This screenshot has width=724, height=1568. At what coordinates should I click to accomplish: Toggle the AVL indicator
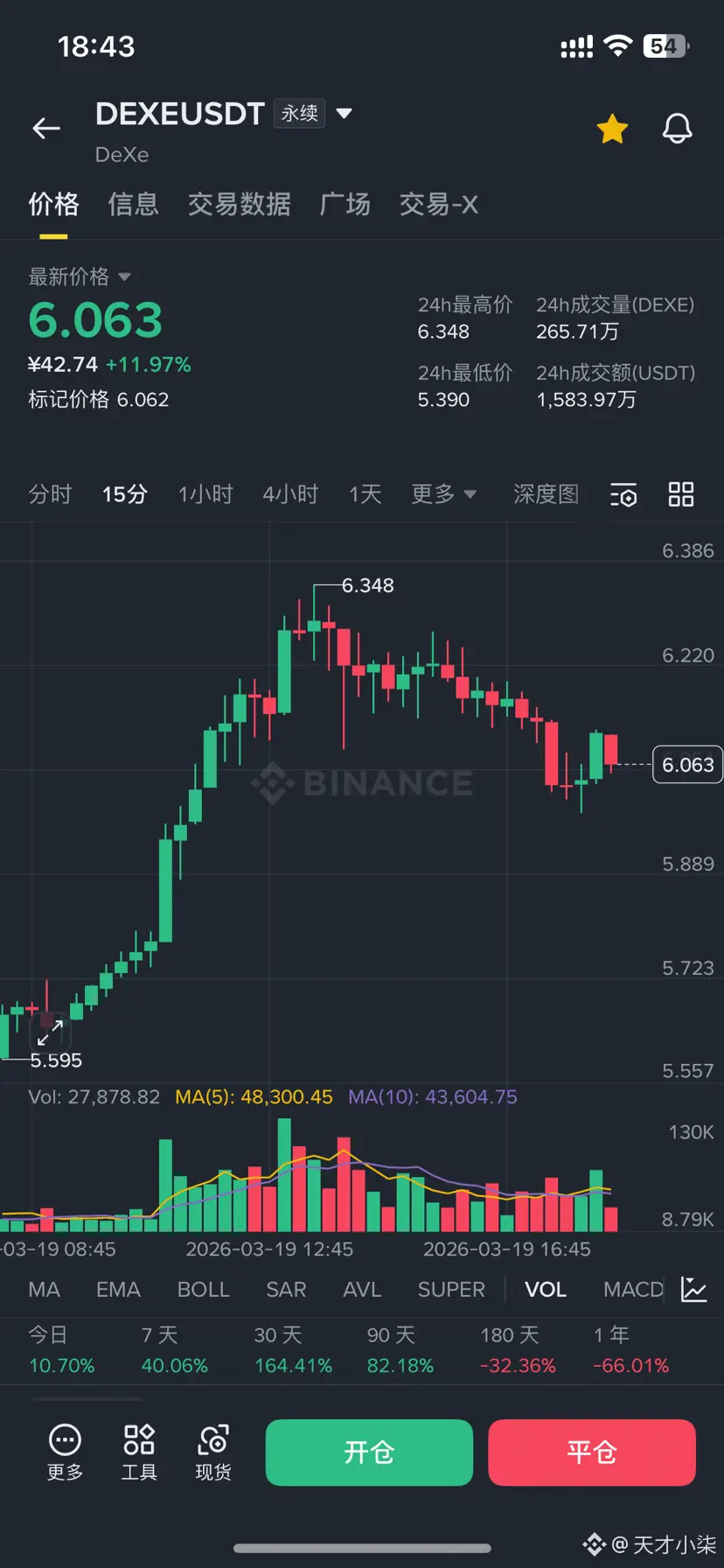(362, 1289)
